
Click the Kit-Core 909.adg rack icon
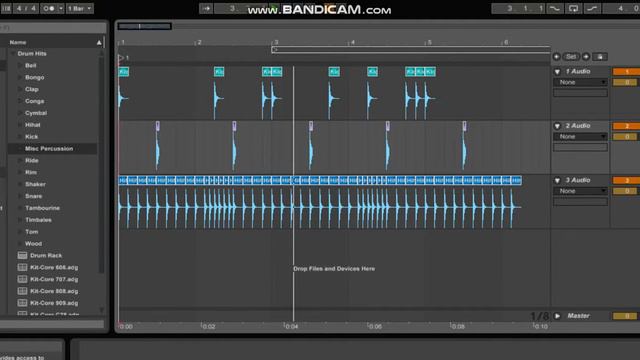click(22, 303)
